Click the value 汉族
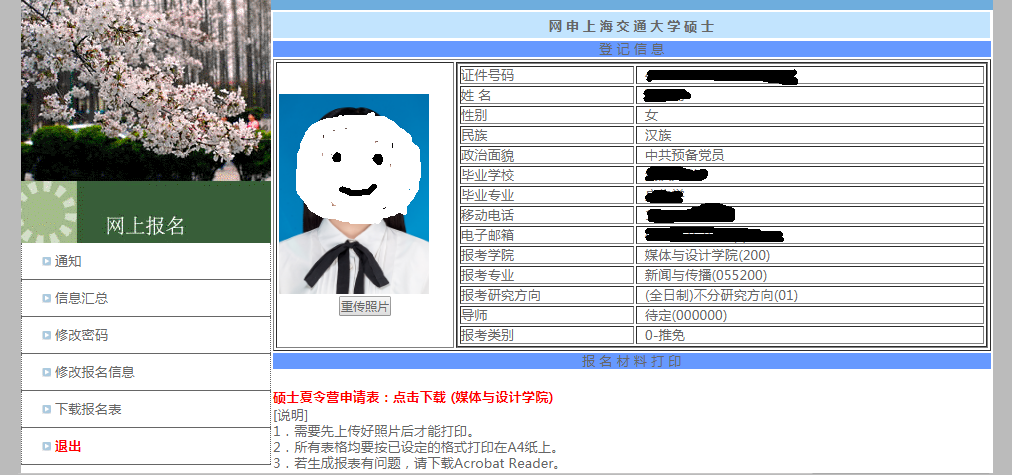 [x=658, y=136]
